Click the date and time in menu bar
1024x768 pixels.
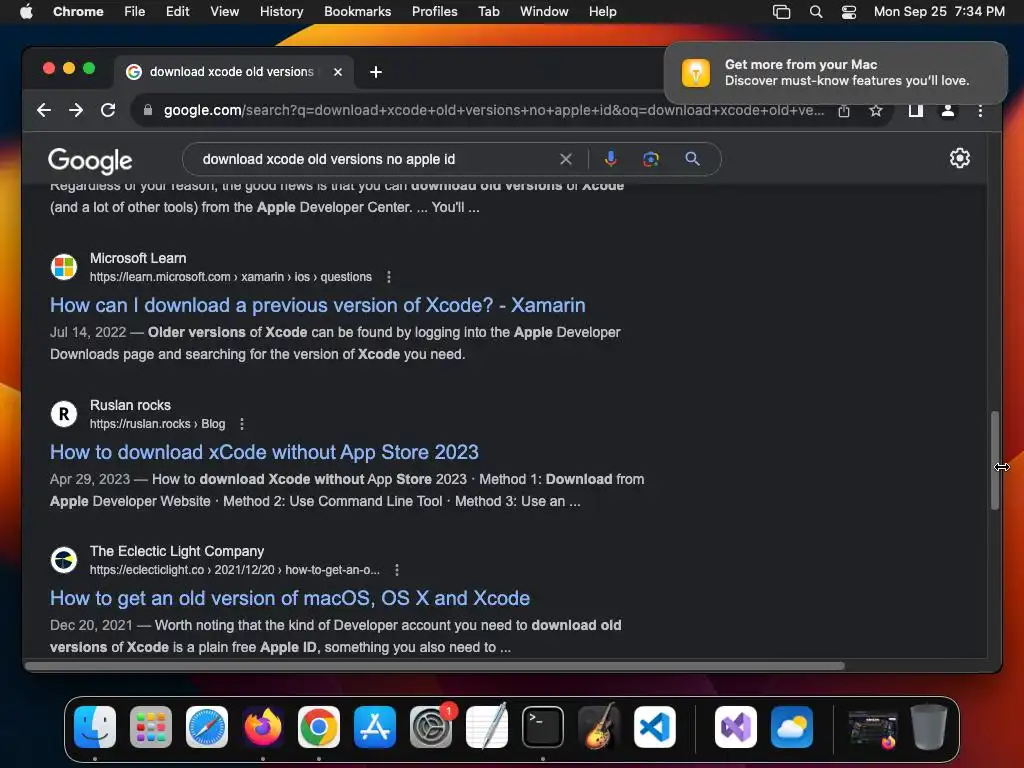point(939,11)
